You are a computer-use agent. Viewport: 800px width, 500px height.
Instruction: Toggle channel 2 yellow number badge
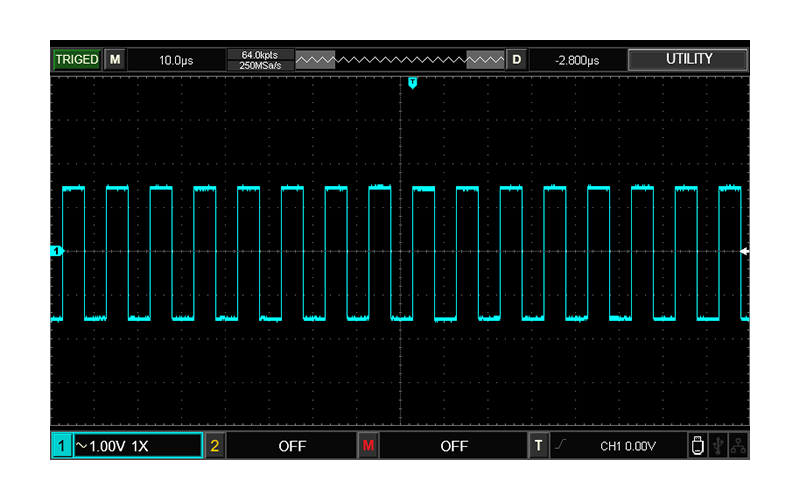215,446
